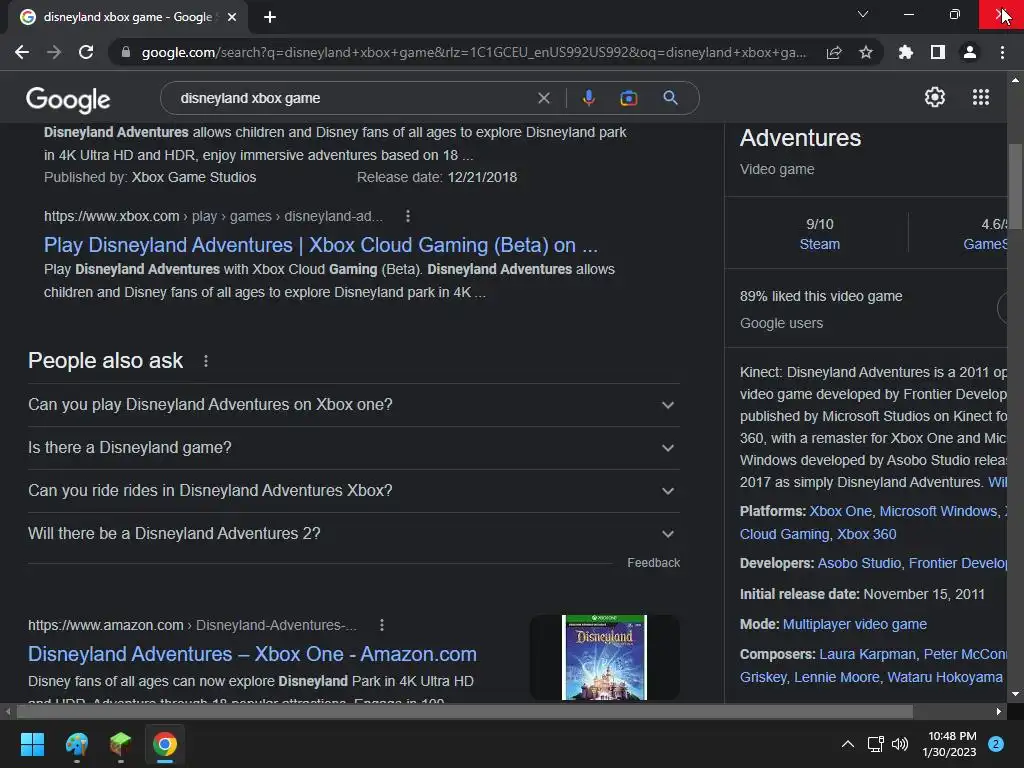The image size is (1024, 768).
Task: Open the Asobo Studio developer link
Action: (x=859, y=563)
